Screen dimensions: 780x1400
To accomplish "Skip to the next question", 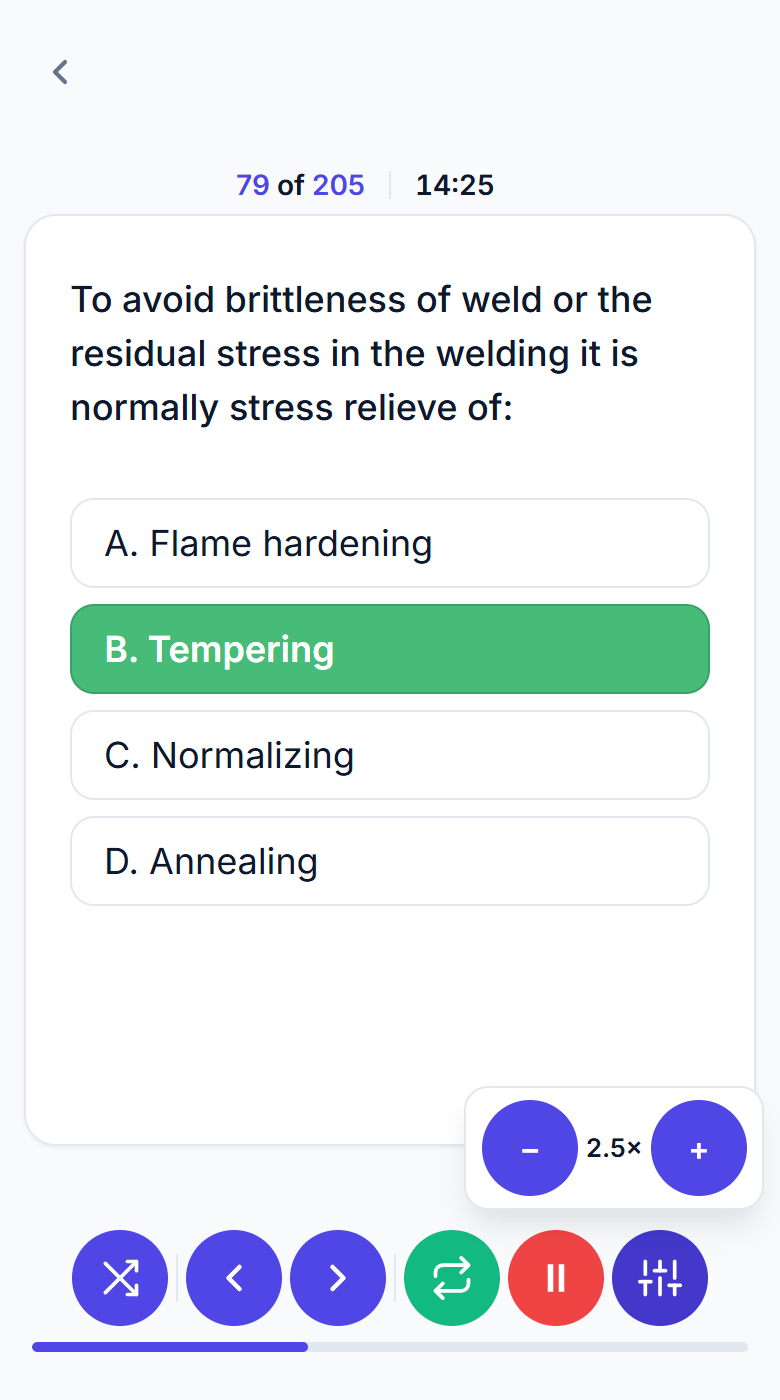I will pos(338,1278).
